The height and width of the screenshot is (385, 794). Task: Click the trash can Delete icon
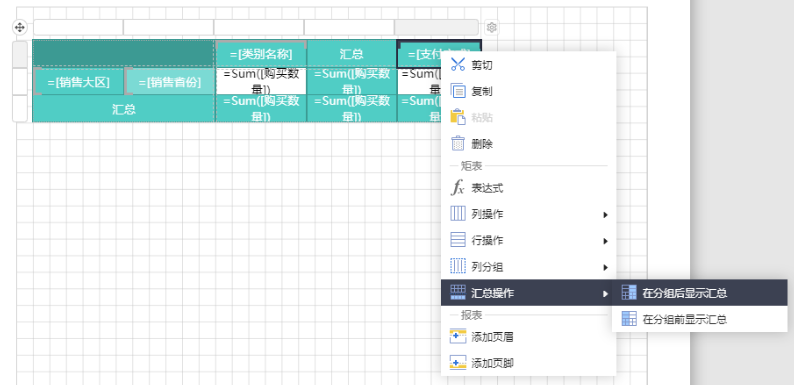[458, 144]
